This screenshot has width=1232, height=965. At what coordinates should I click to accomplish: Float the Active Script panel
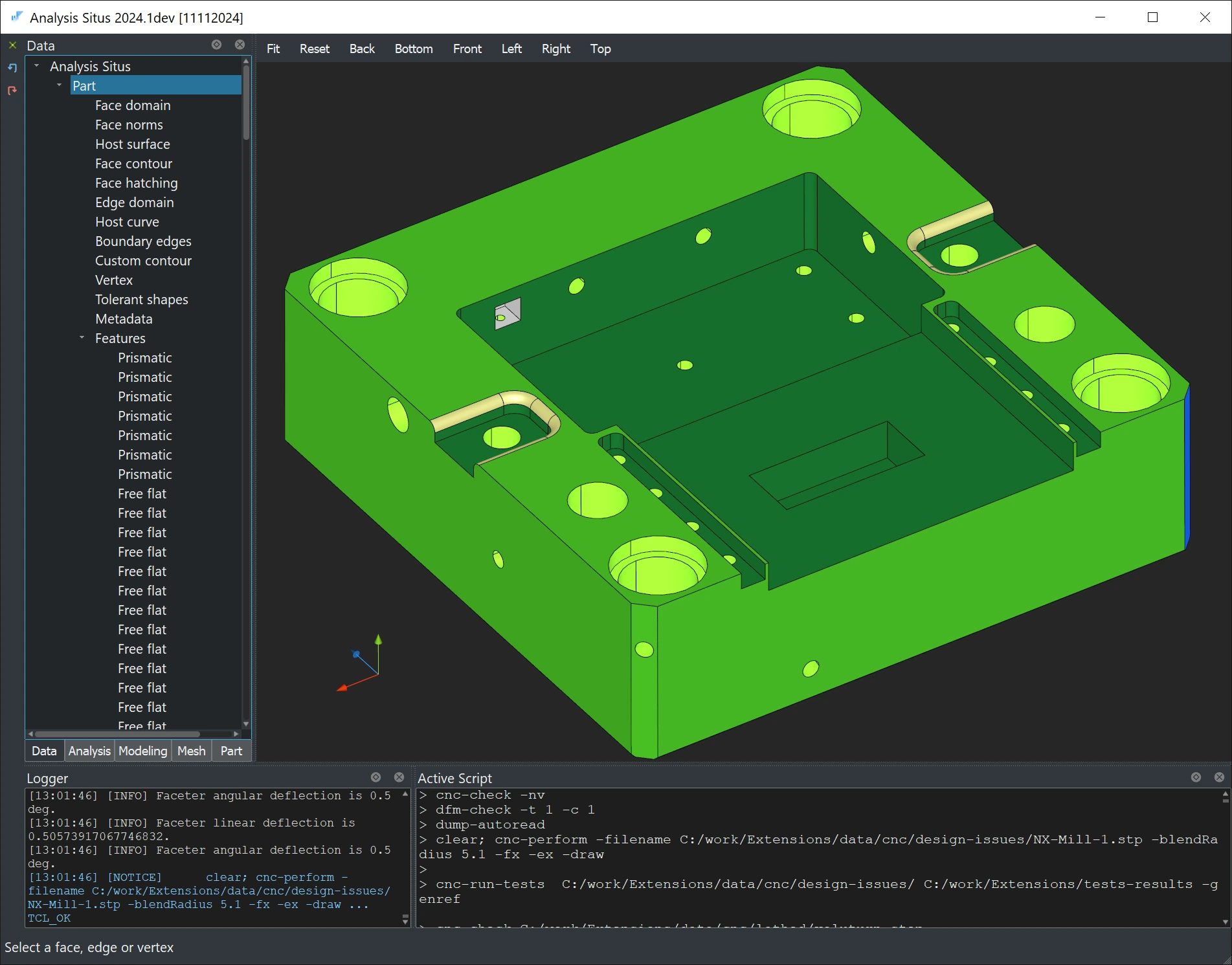[x=1196, y=777]
